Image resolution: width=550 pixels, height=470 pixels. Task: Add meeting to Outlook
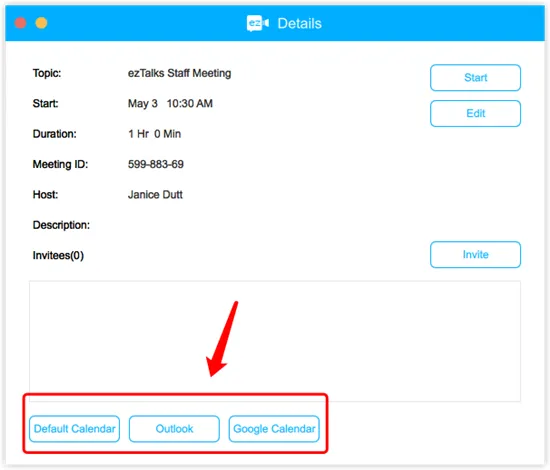pos(174,429)
